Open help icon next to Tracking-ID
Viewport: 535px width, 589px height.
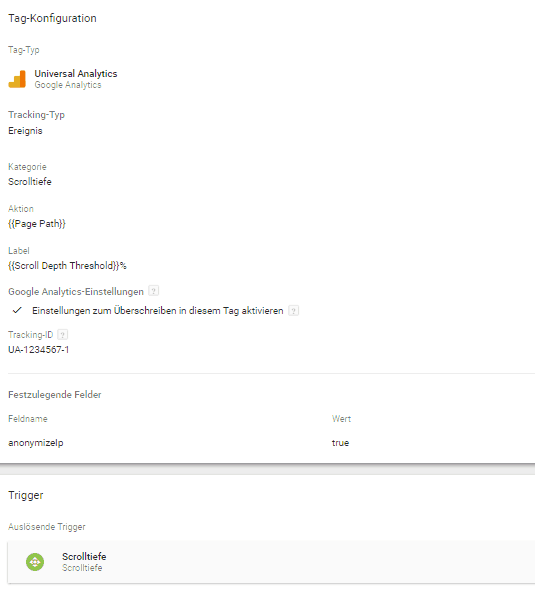click(63, 334)
